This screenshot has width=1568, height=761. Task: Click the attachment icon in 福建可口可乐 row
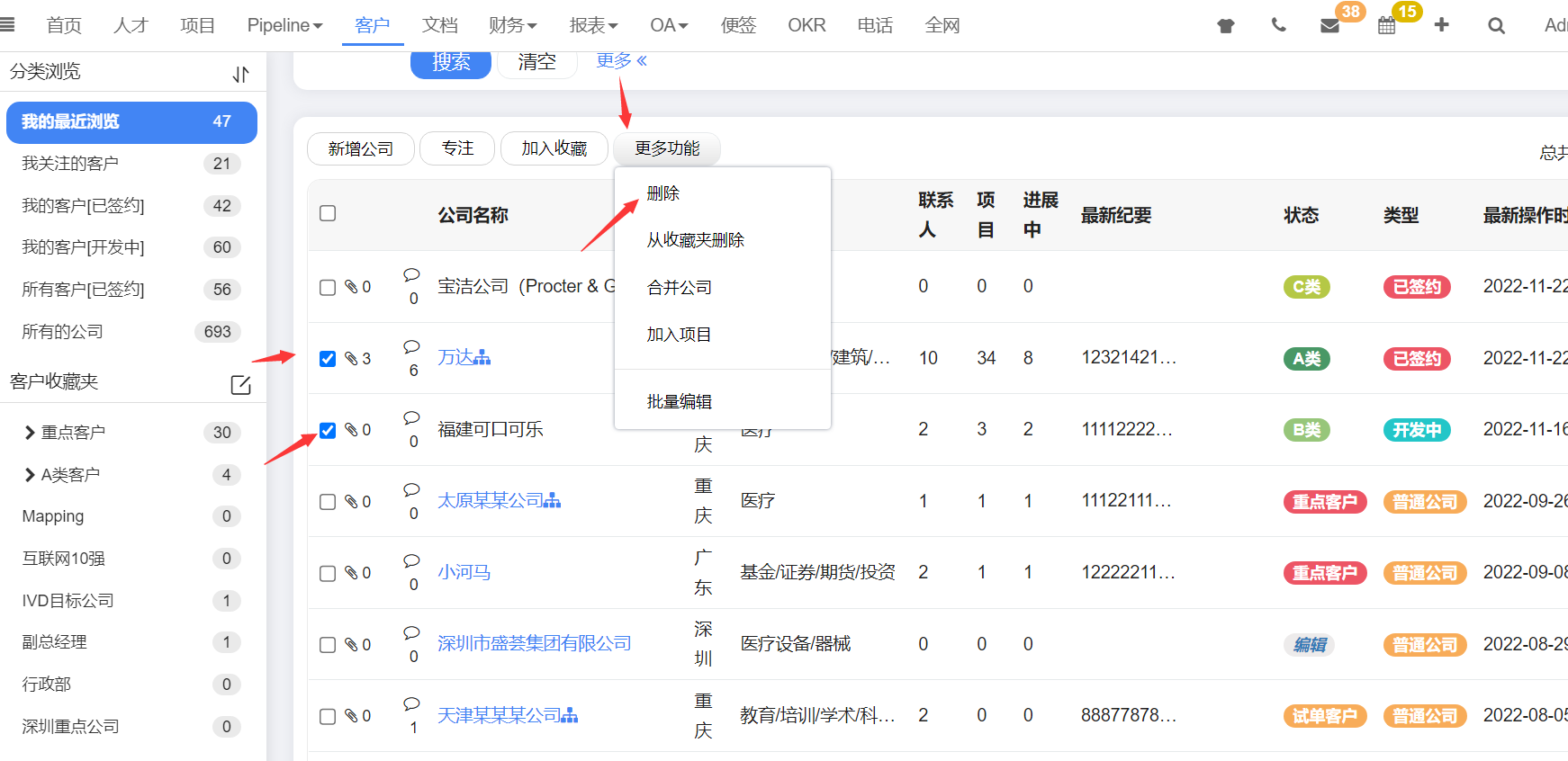point(351,429)
